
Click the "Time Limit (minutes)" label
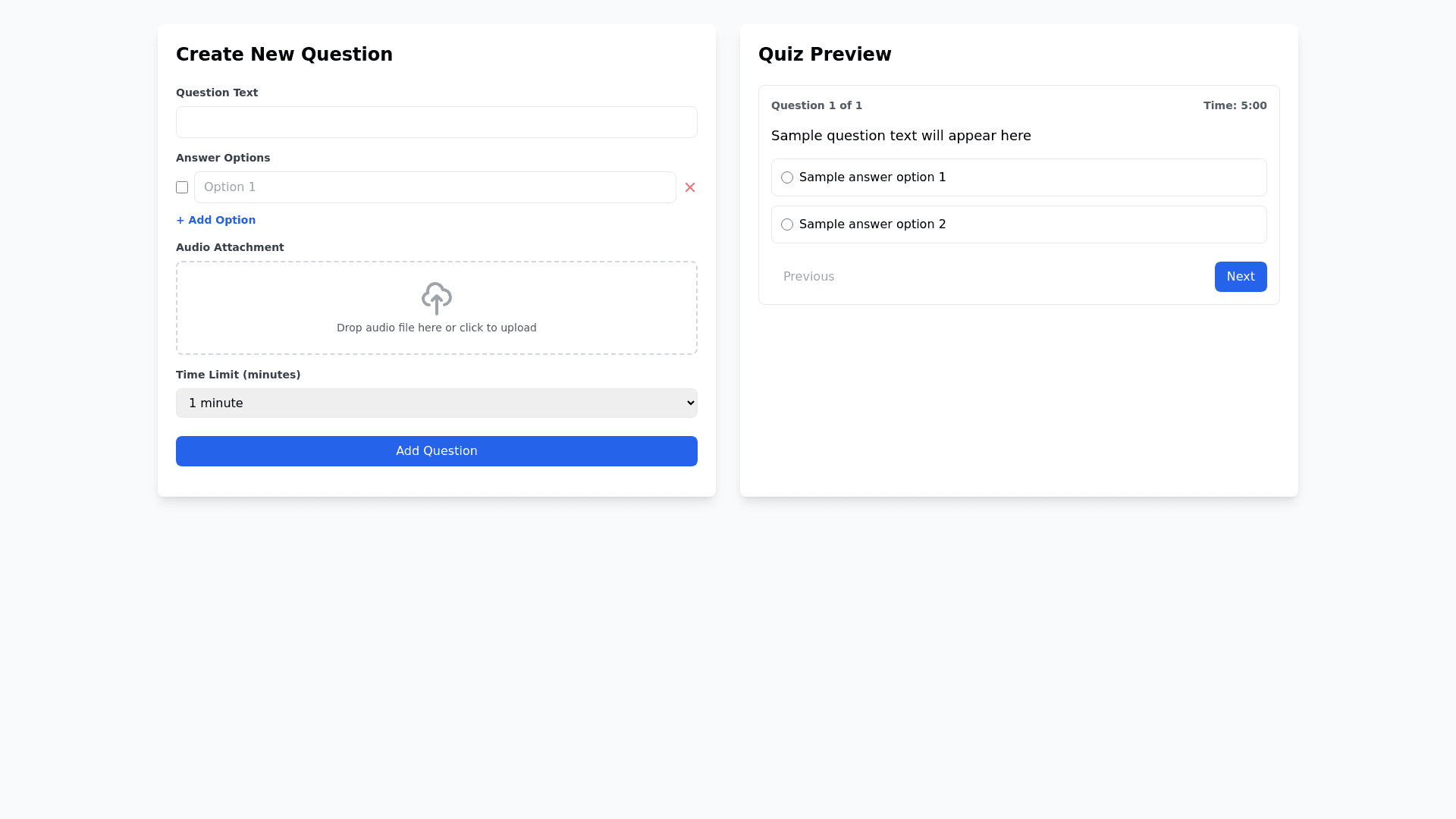[x=238, y=375]
